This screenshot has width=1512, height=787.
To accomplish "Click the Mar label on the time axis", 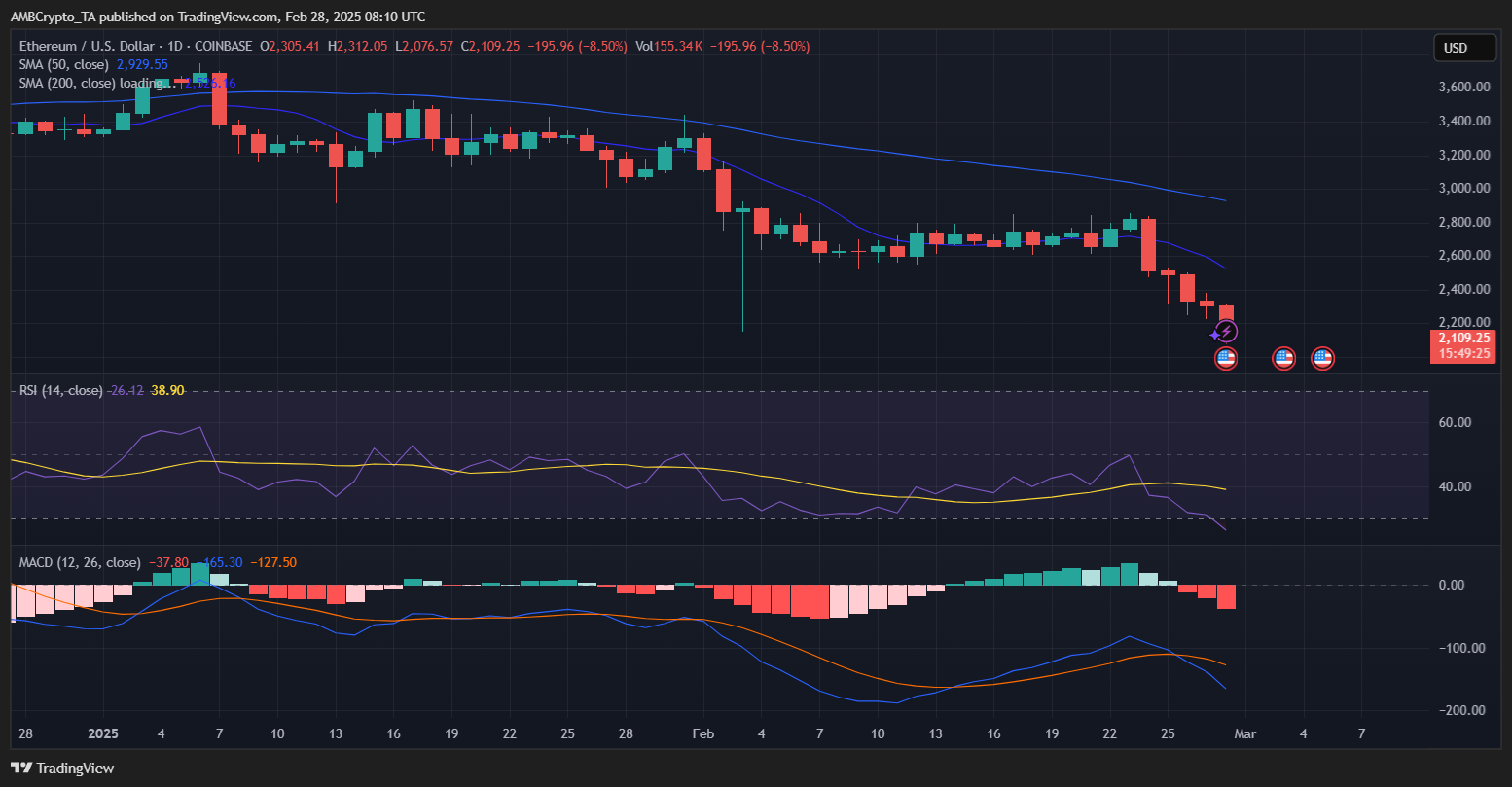I will (1246, 733).
